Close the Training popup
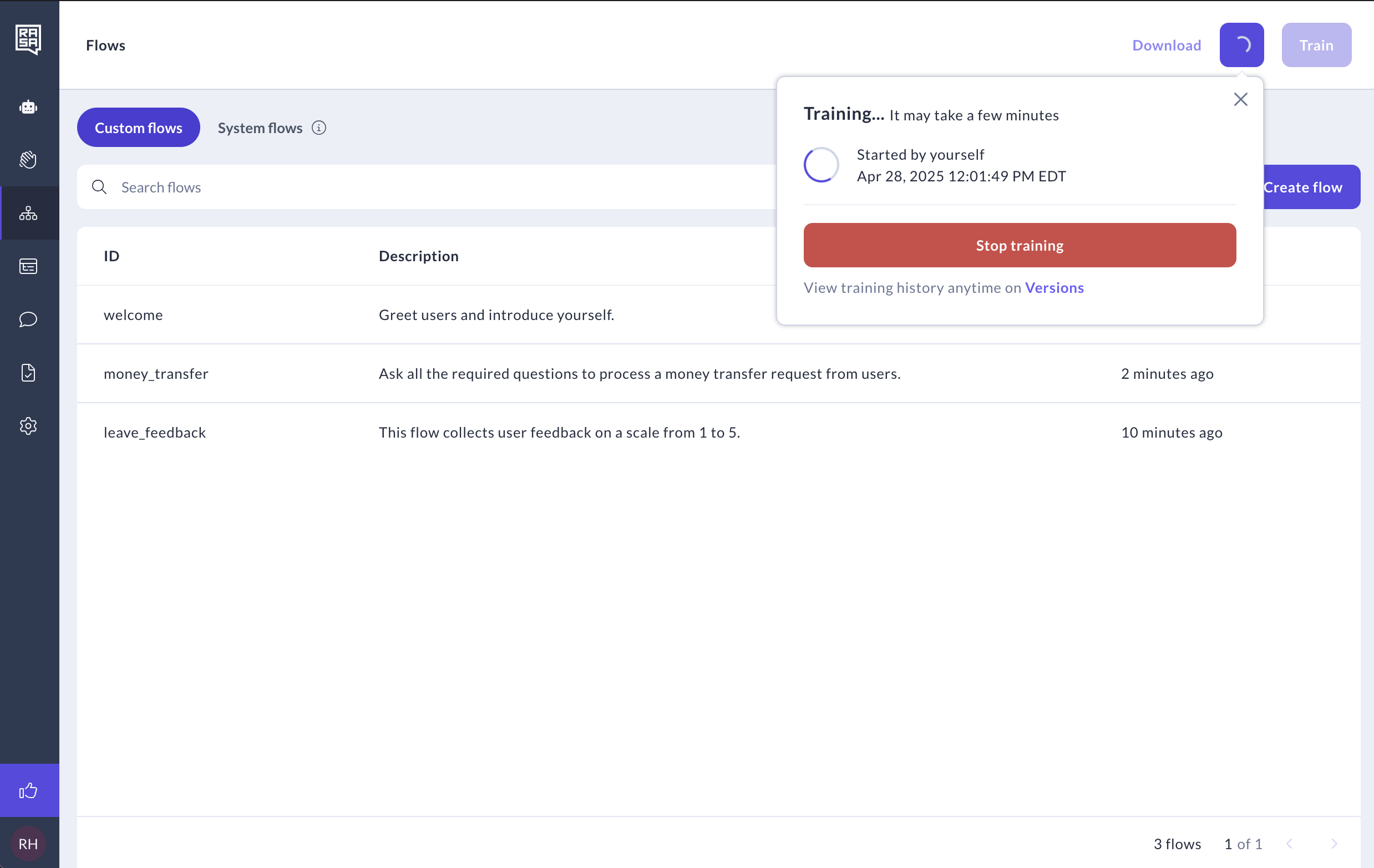The image size is (1374, 868). click(x=1240, y=99)
